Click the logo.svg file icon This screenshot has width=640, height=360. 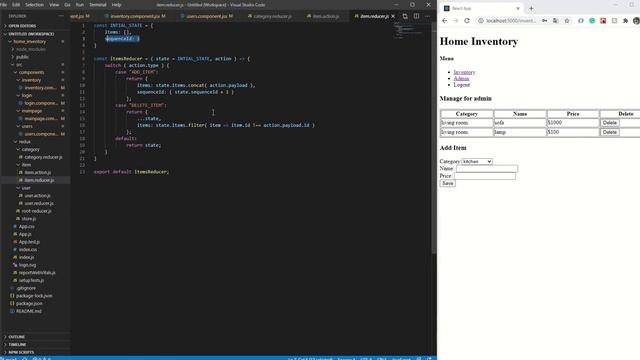tap(15, 265)
